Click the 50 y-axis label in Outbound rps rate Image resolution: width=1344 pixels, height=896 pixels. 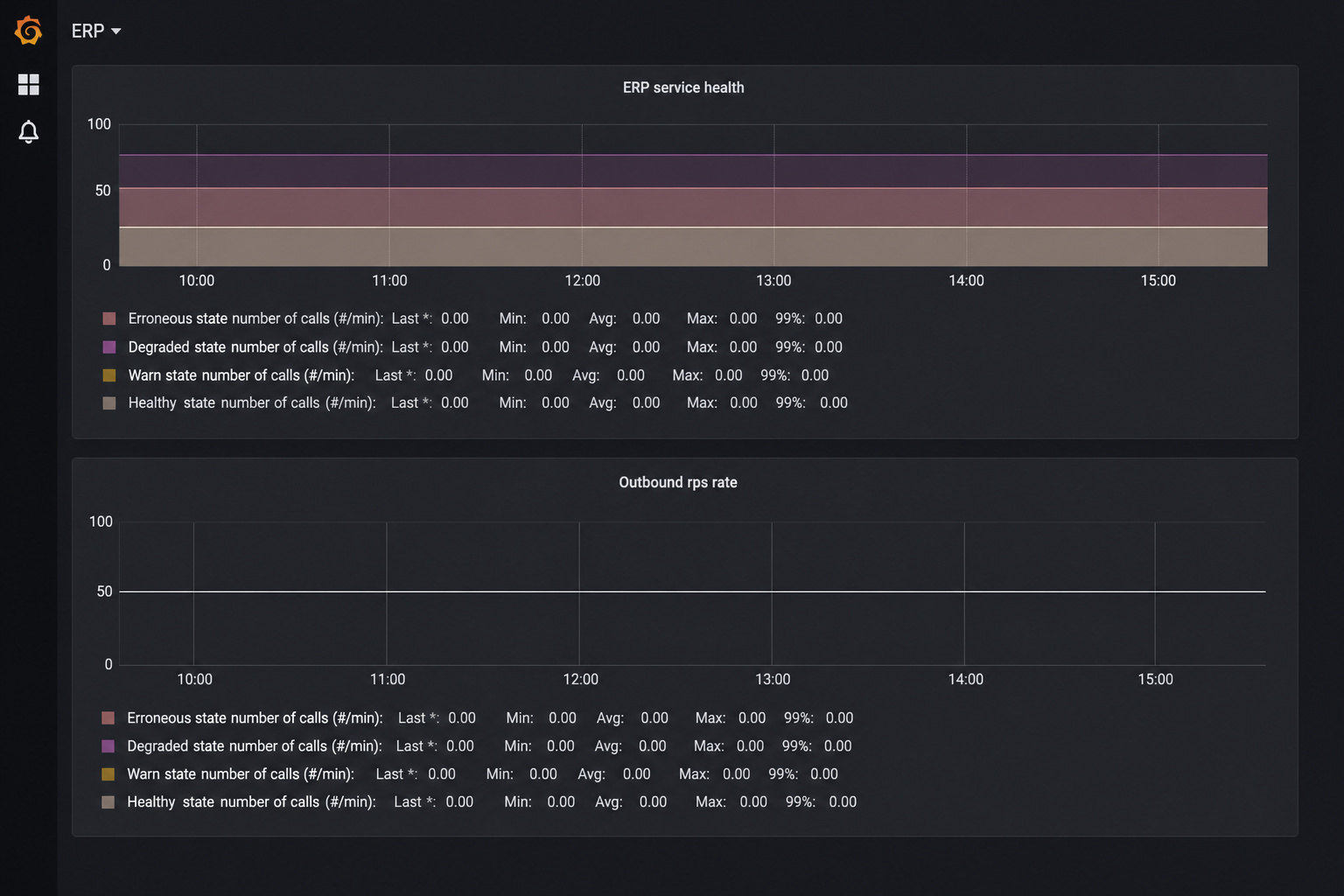click(105, 591)
